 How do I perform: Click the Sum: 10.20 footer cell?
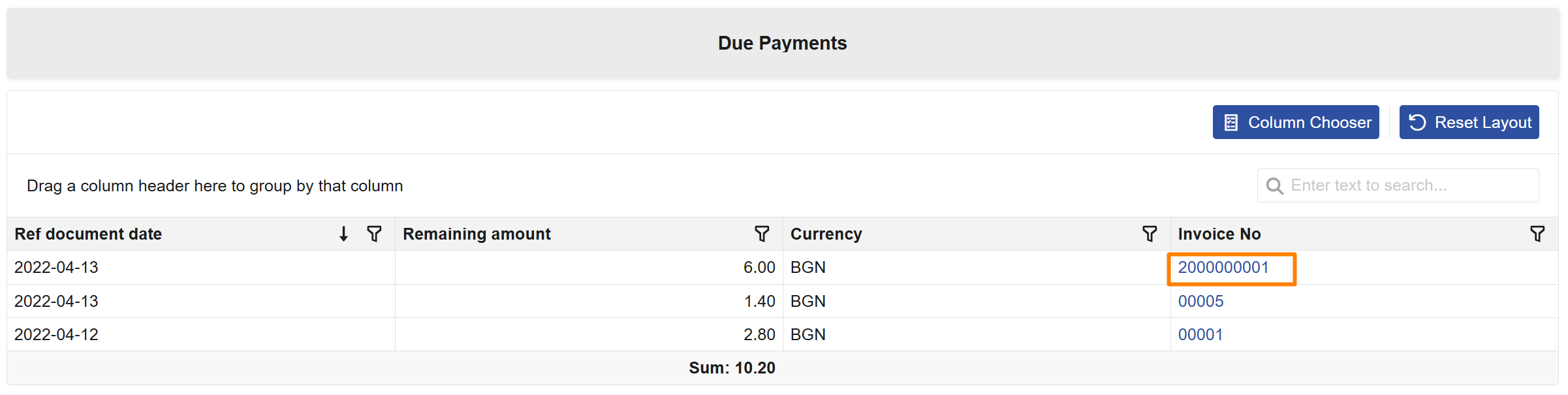pyautogui.click(x=732, y=368)
